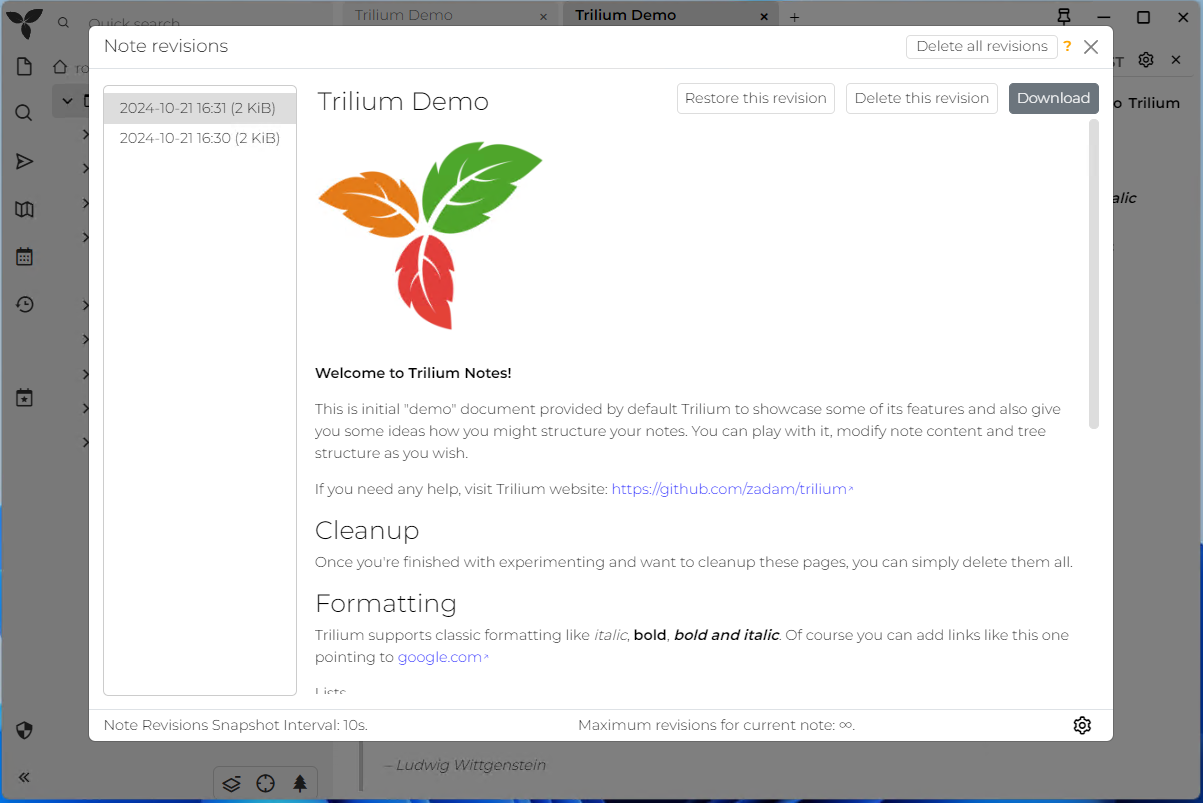Collapse the expanded root tree node
This screenshot has width=1203, height=803.
68,101
